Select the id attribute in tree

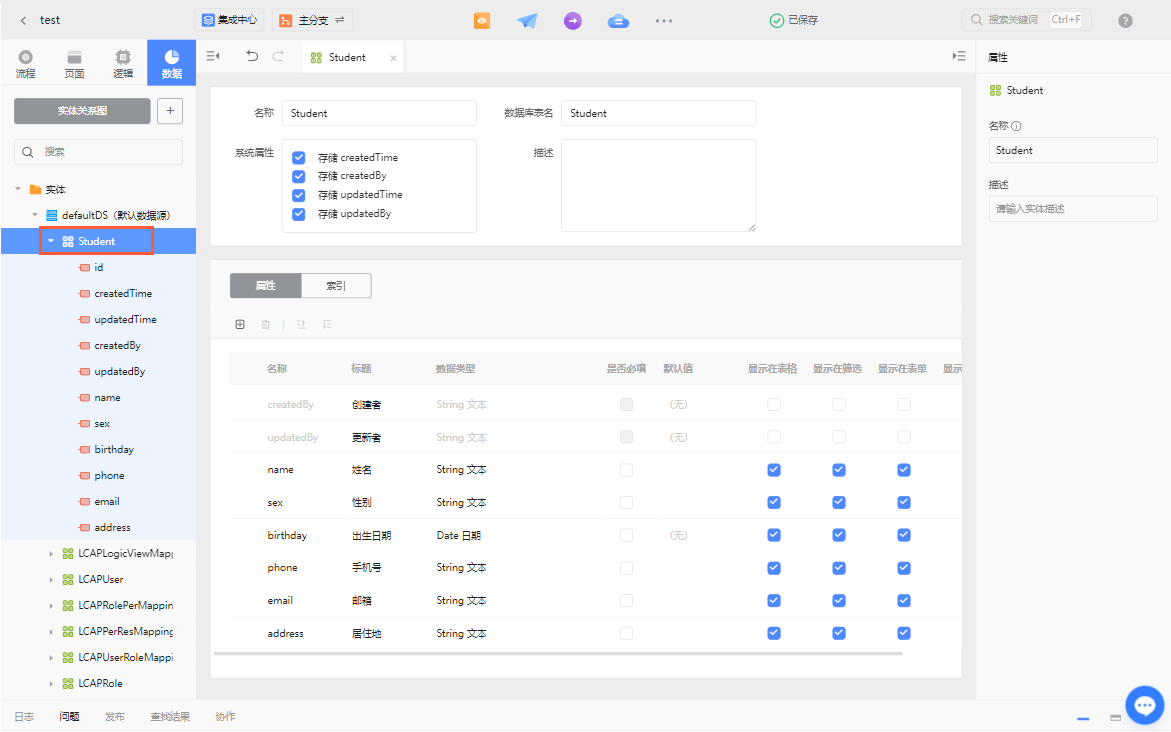[99, 267]
